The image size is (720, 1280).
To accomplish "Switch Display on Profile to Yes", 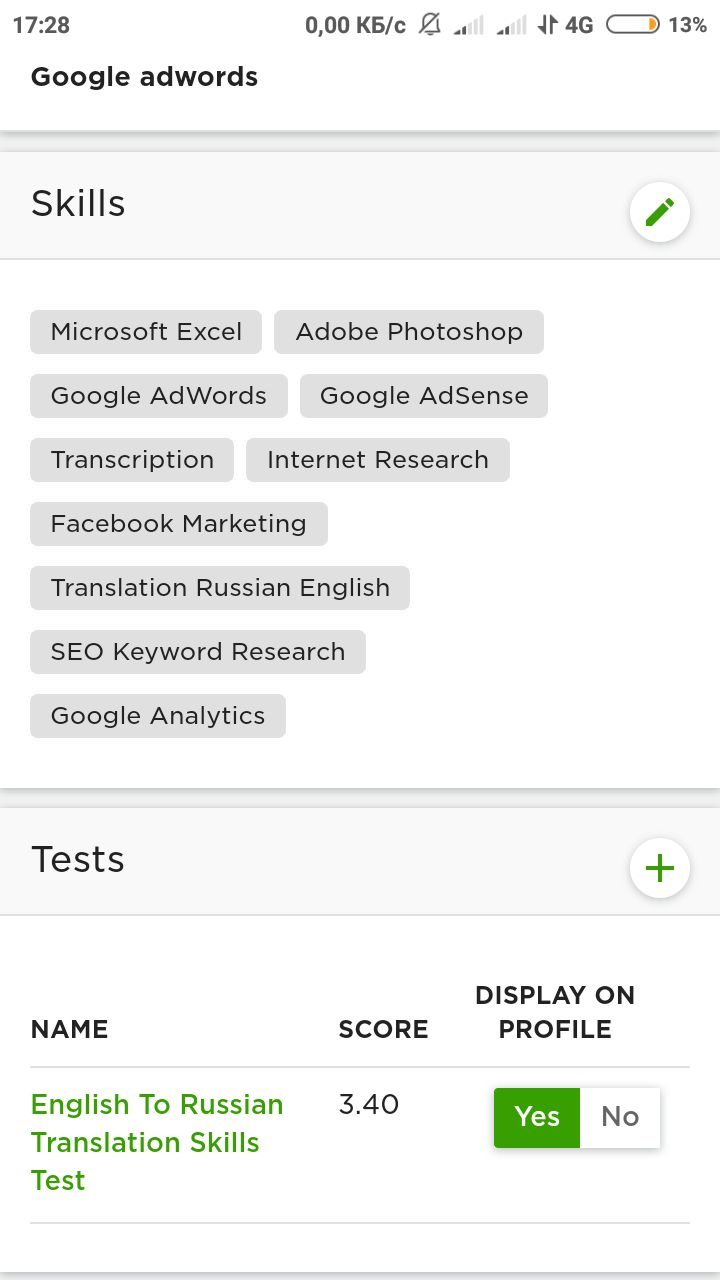I will 537,1117.
